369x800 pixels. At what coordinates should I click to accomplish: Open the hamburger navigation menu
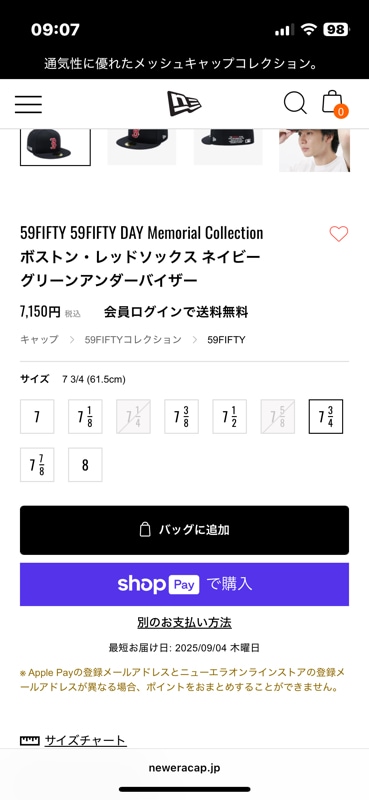pos(28,104)
